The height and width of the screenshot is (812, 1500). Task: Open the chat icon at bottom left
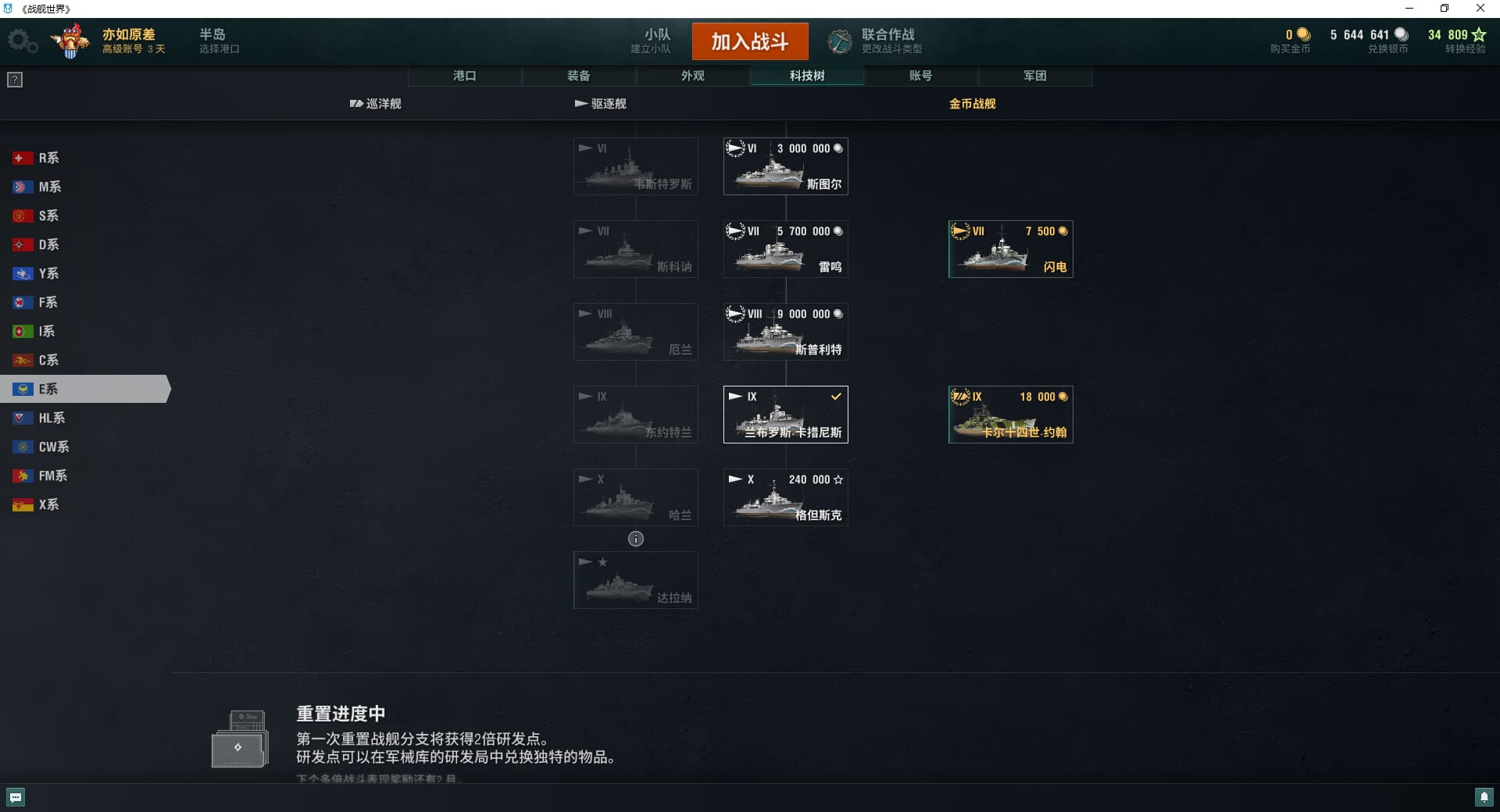(16, 797)
